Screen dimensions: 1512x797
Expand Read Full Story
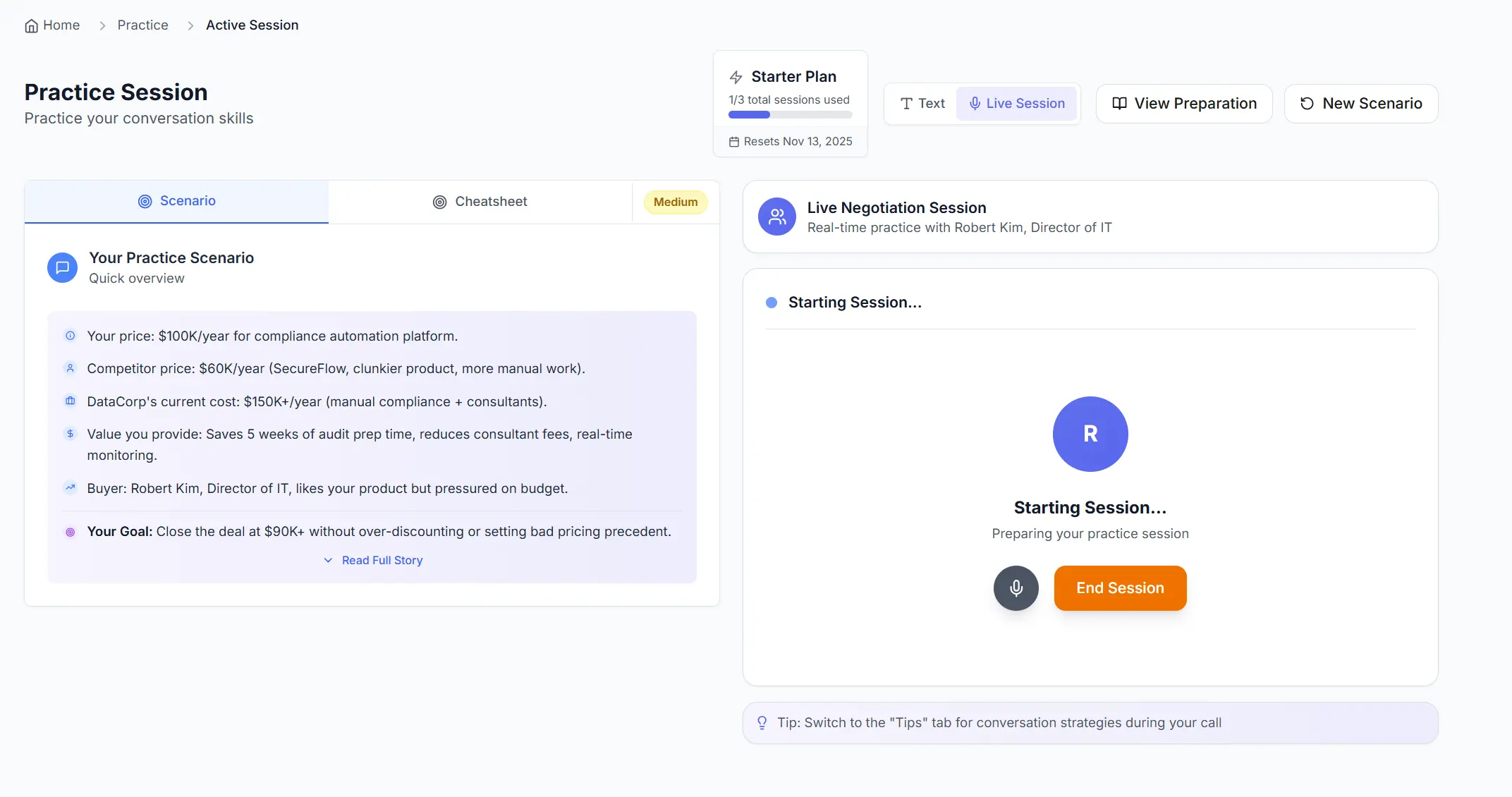point(382,560)
